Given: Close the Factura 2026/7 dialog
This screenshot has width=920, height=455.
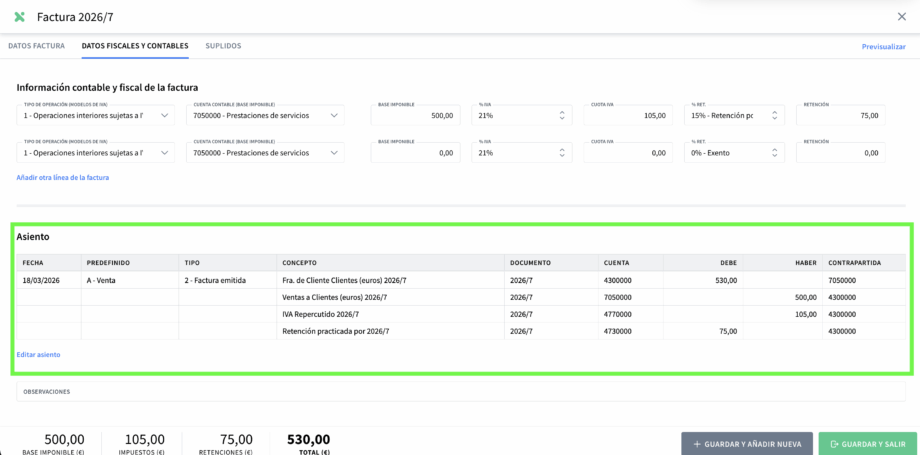Looking at the screenshot, I should pyautogui.click(x=901, y=17).
